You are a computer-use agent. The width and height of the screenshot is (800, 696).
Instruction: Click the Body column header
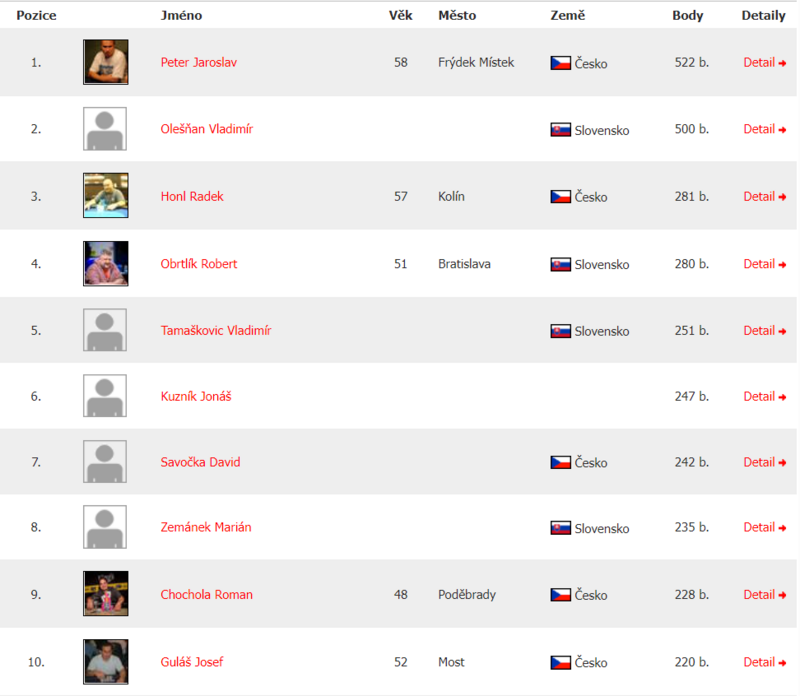687,15
